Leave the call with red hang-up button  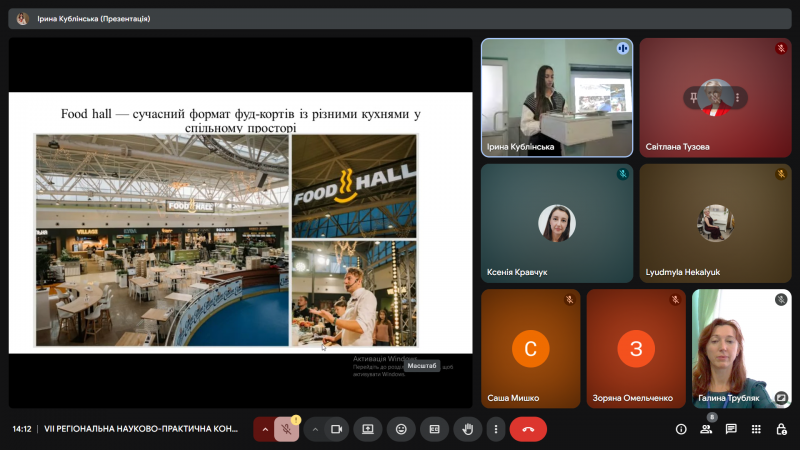[x=528, y=429]
